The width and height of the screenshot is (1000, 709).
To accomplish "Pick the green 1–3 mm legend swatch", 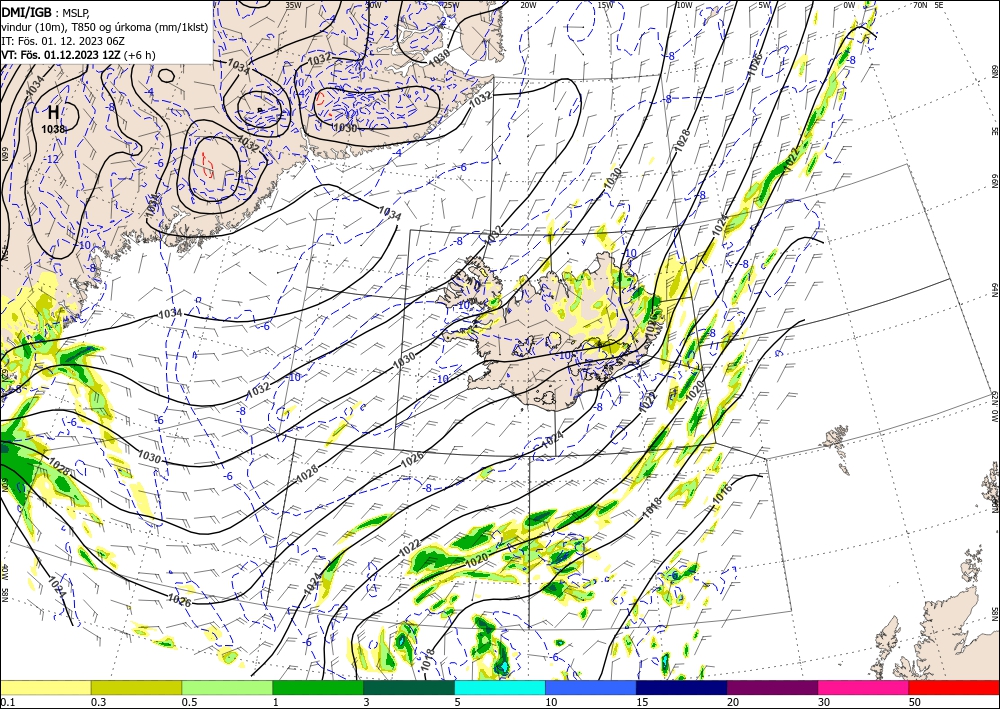I will (x=318, y=687).
